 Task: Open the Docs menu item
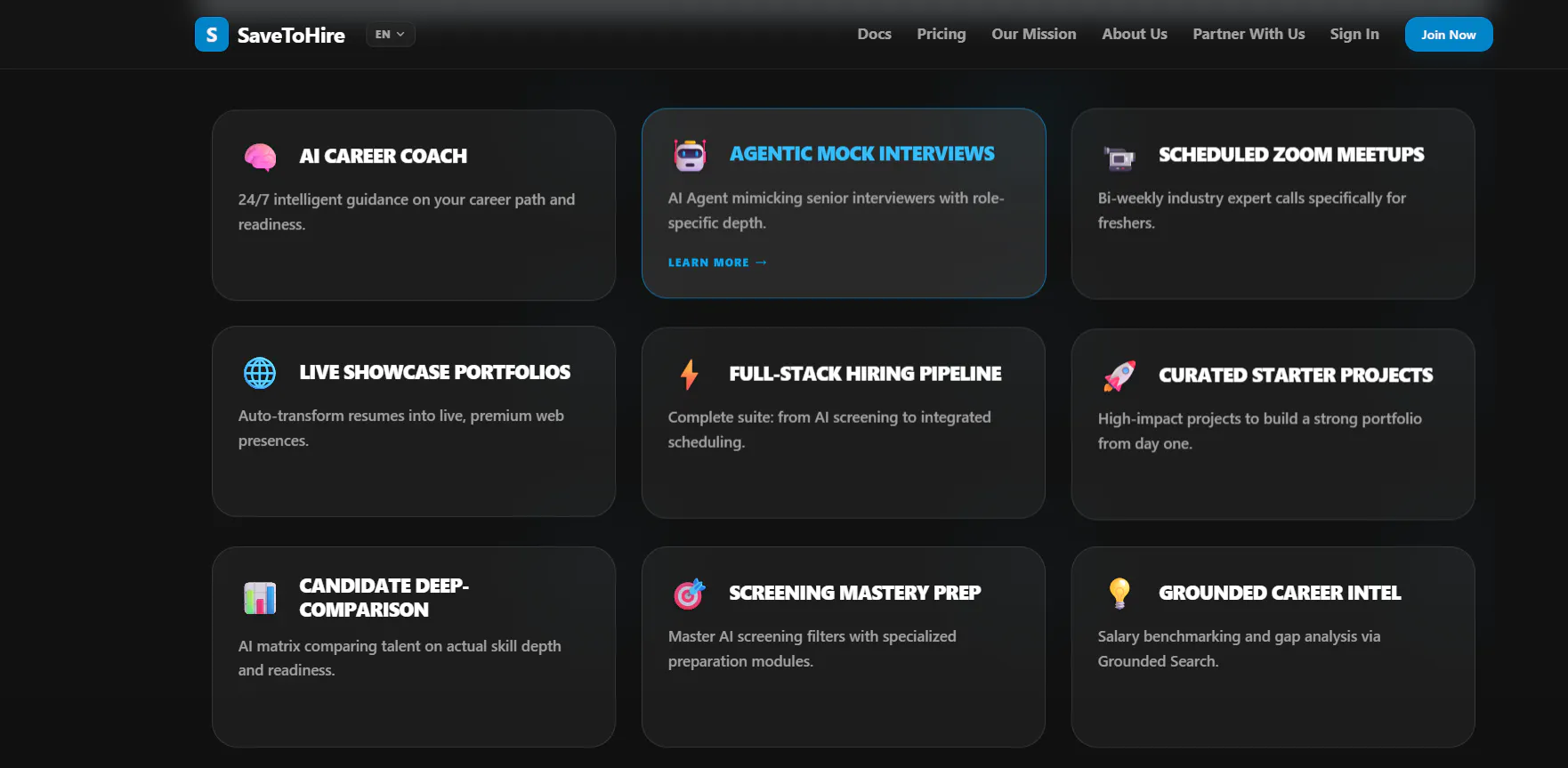(874, 34)
